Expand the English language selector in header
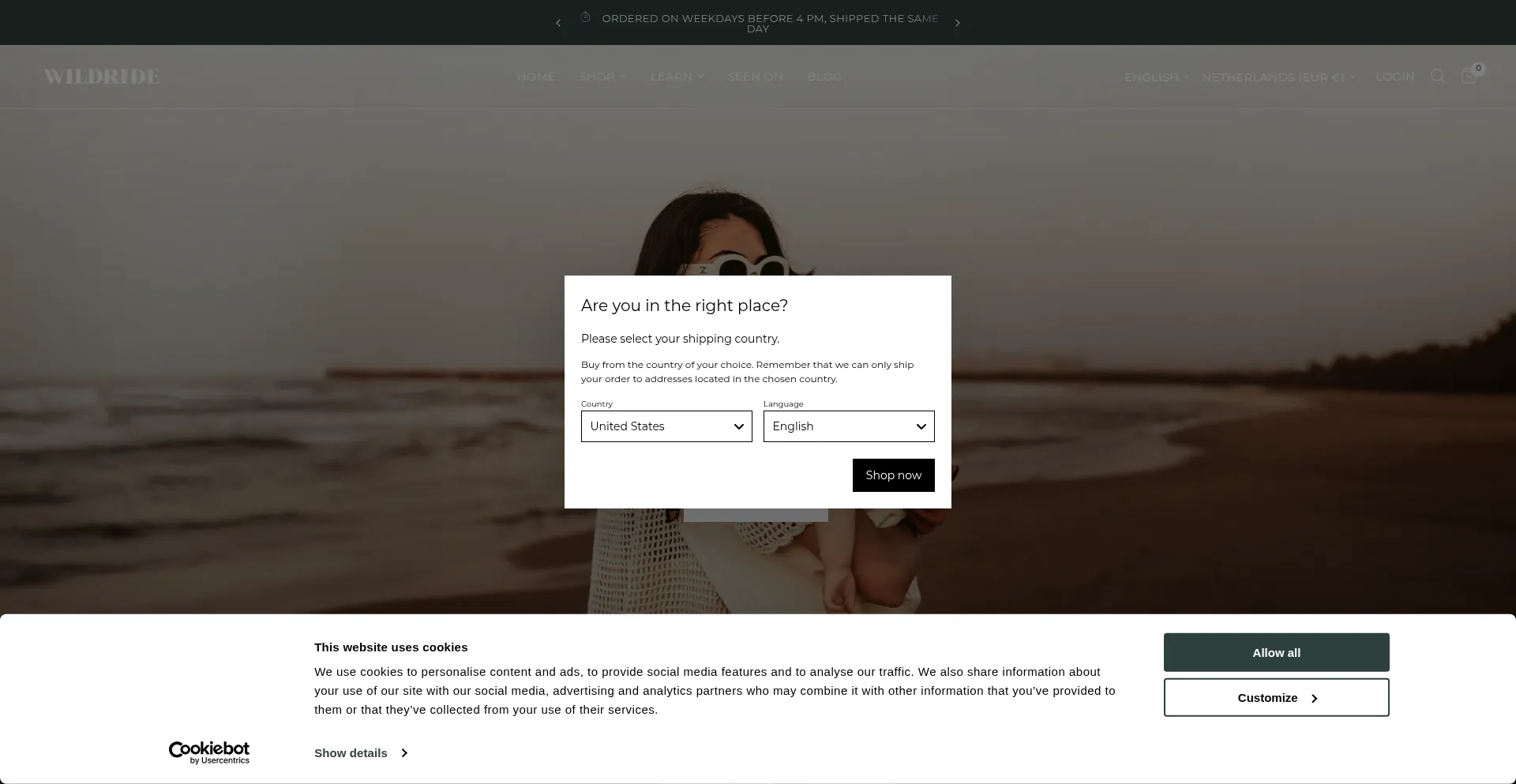The width and height of the screenshot is (1516, 784). 1156,77
